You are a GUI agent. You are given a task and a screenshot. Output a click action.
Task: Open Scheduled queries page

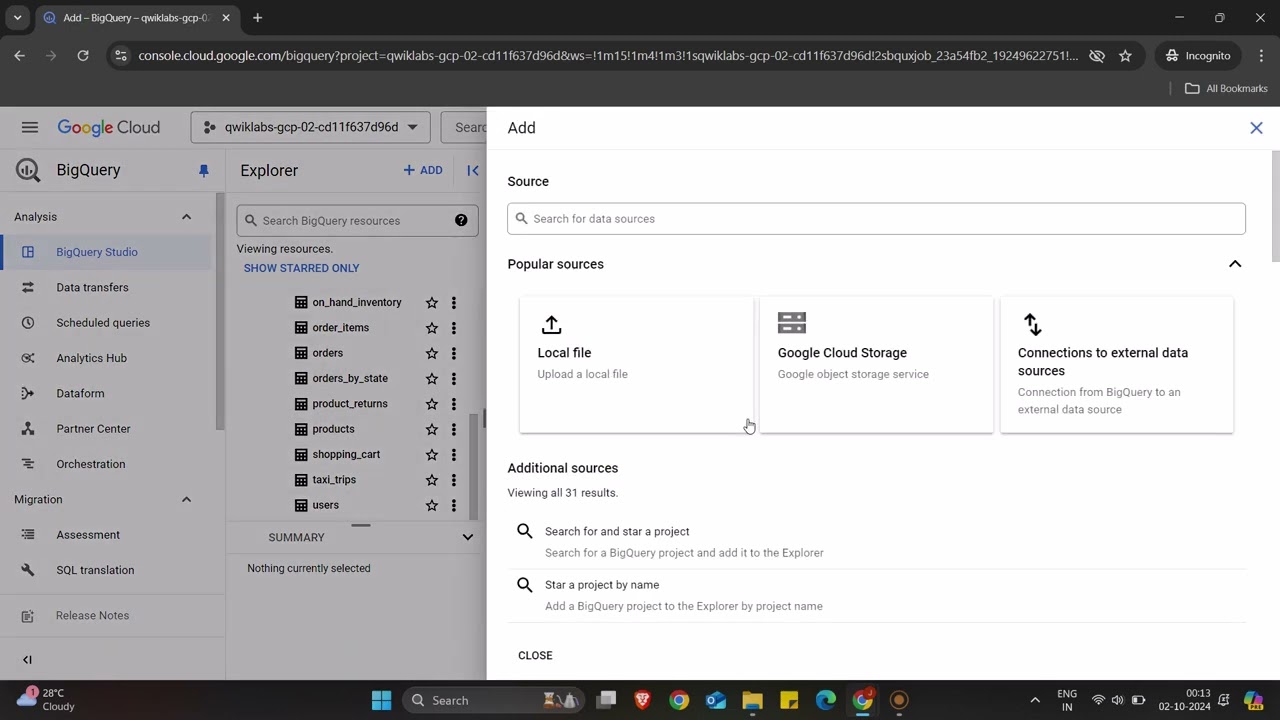point(106,323)
